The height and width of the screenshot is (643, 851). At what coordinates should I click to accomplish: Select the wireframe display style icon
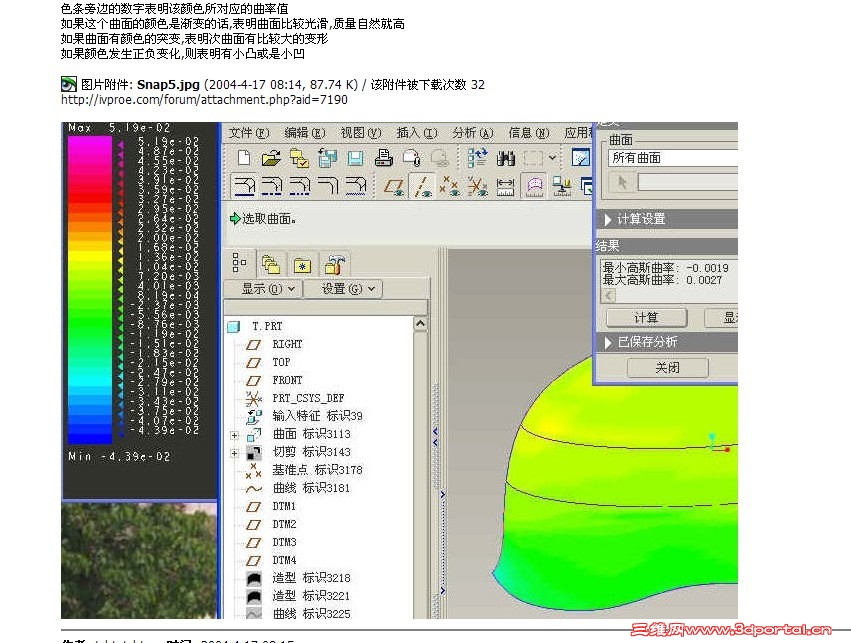(x=244, y=186)
